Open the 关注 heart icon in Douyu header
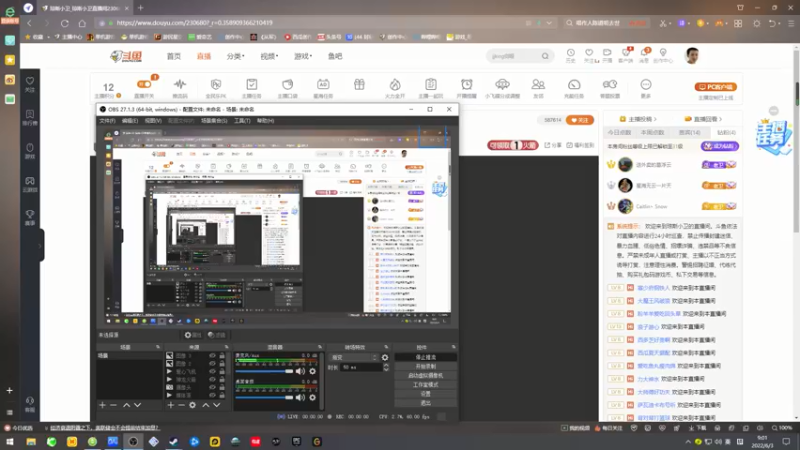 coord(589,53)
